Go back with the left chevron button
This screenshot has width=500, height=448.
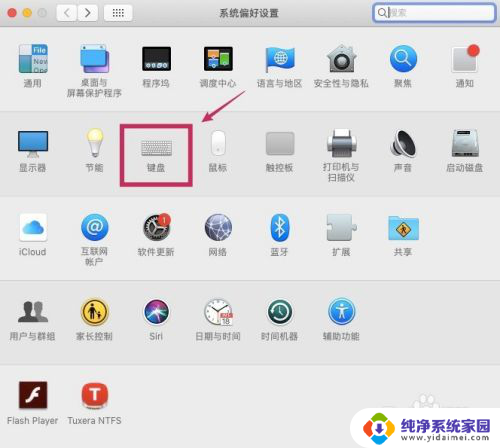[67, 13]
